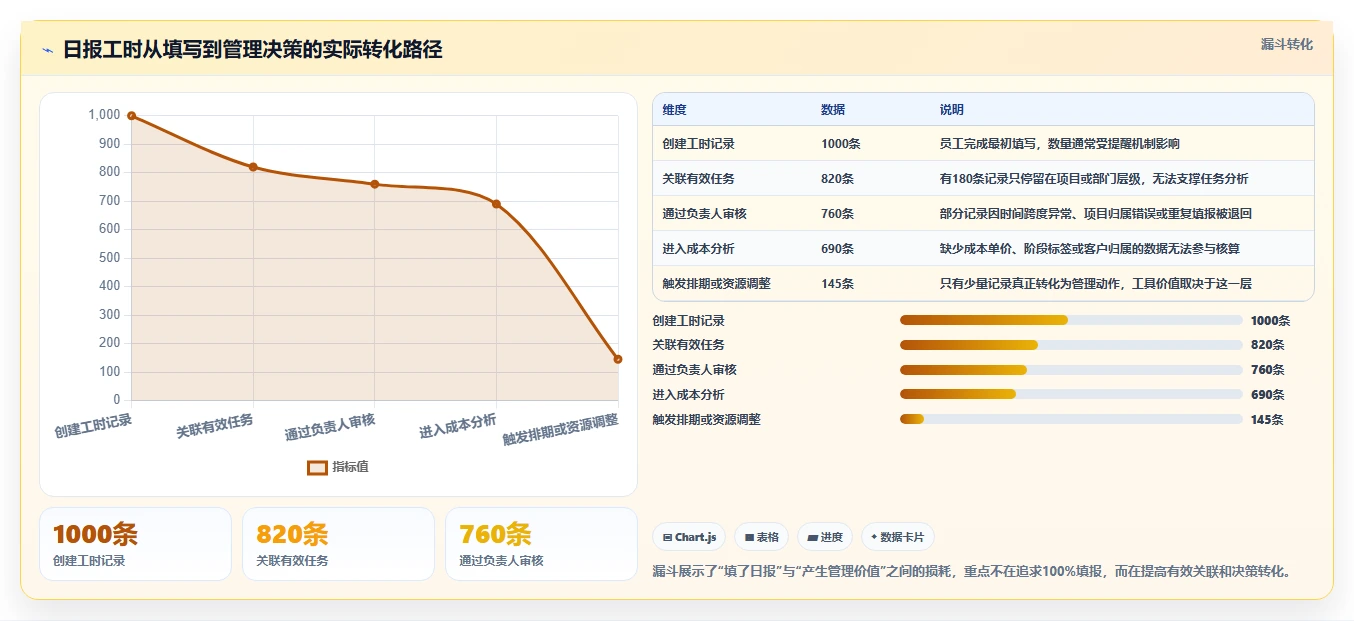Select table cell 进入成本分析

pos(698,249)
